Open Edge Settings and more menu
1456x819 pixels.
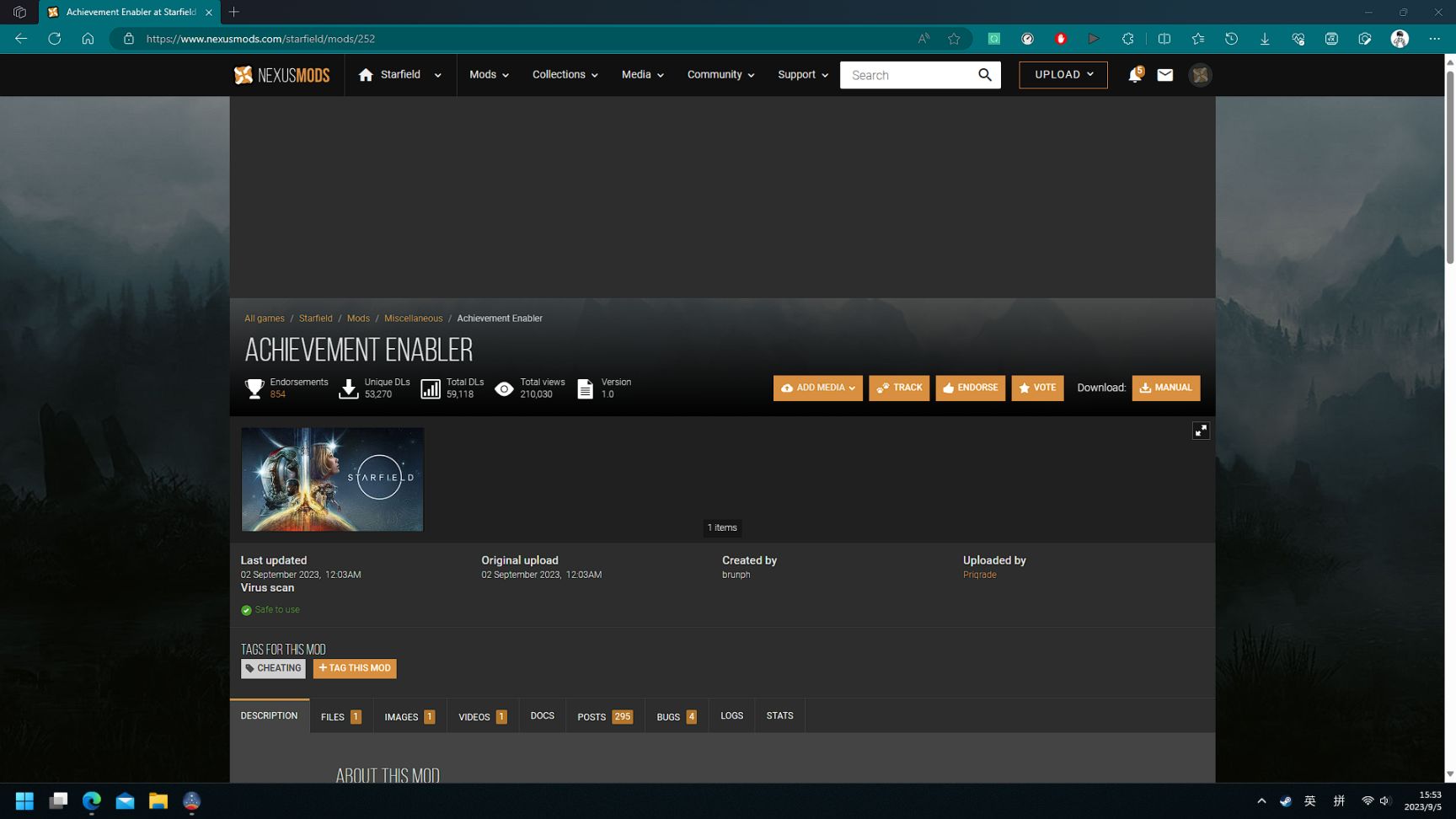pyautogui.click(x=1434, y=39)
